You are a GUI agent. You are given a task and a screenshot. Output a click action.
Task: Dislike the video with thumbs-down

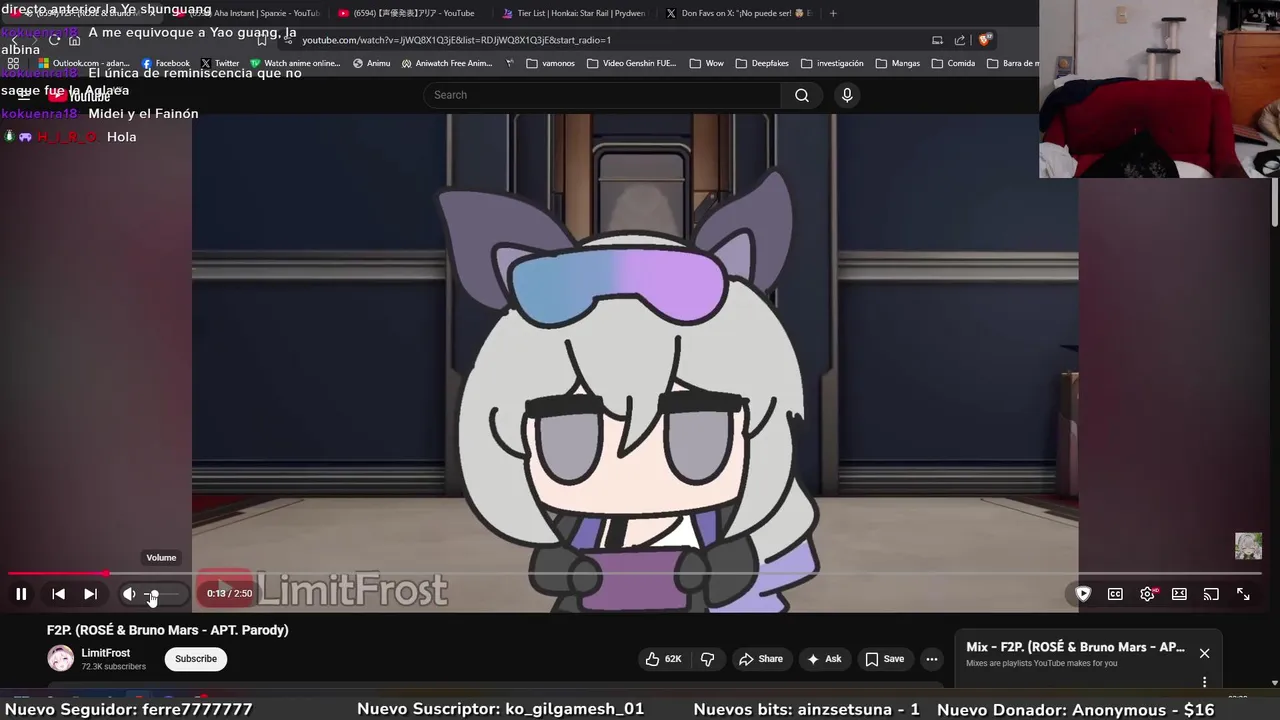tap(708, 659)
